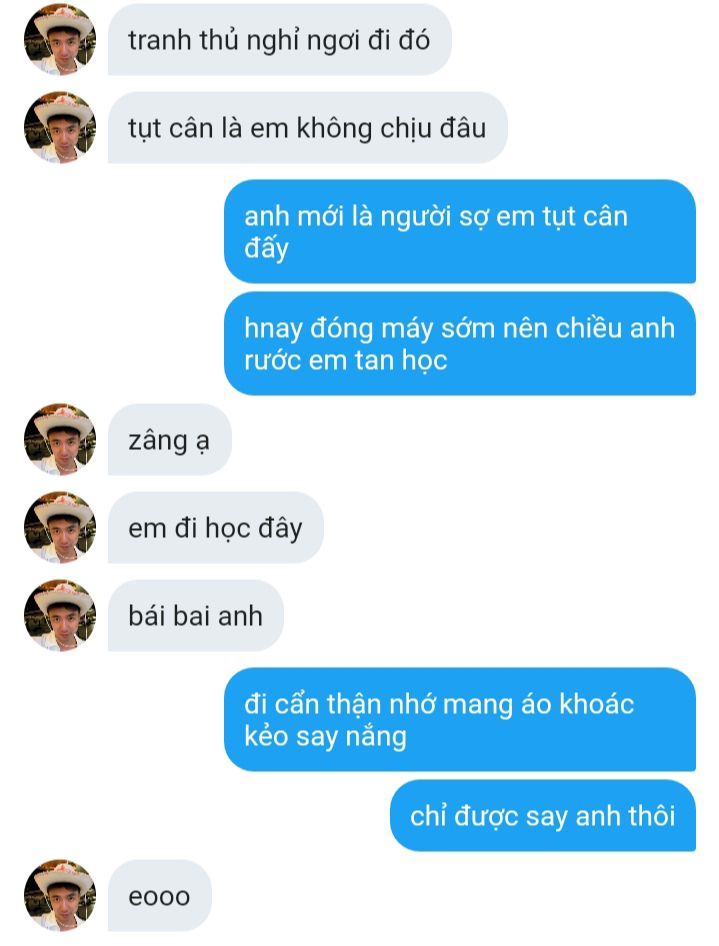This screenshot has height=946, width=719.
Task: Select the 'tranh thủ nghỉ ngơi đi đó' bubble
Action: pos(280,40)
